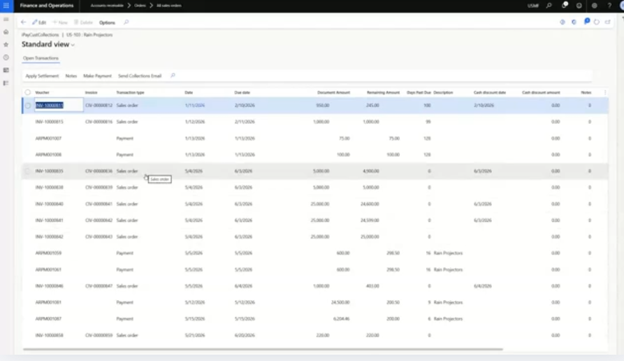Click voucher ARPM001007
Viewport: 624px width, 361px height.
(49, 139)
